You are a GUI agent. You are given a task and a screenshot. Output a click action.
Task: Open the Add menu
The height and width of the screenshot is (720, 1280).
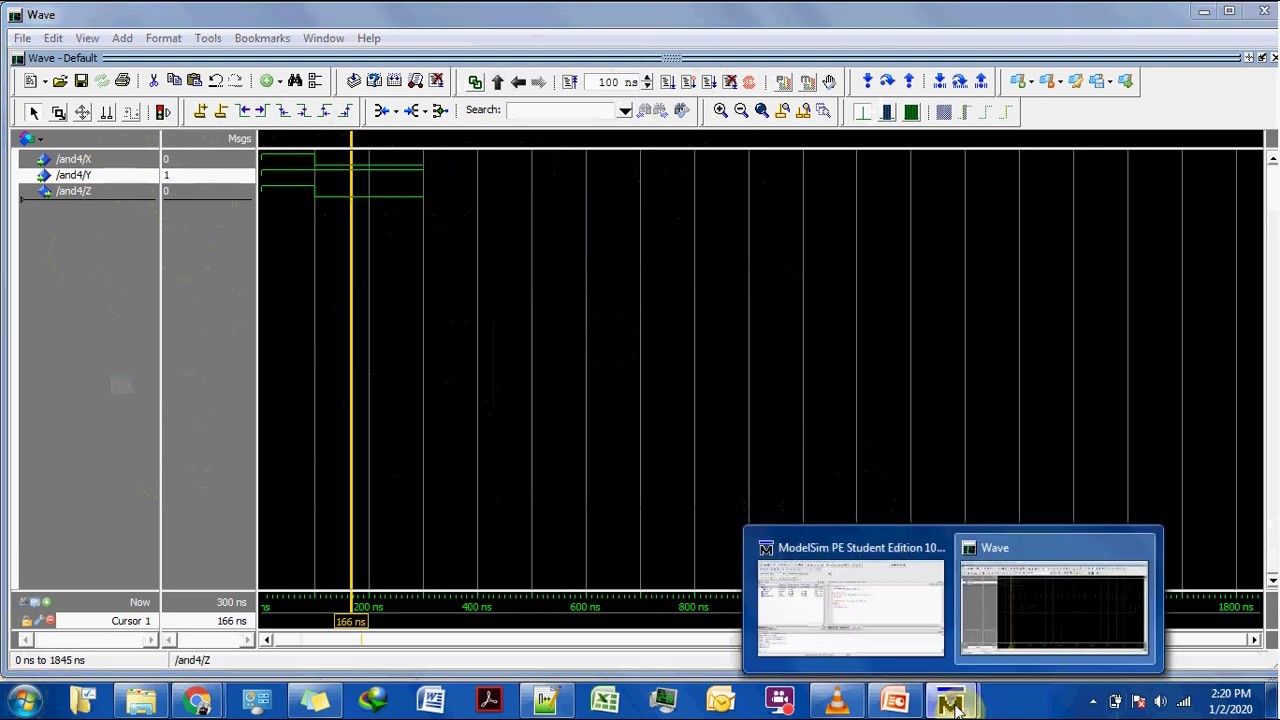[x=122, y=38]
